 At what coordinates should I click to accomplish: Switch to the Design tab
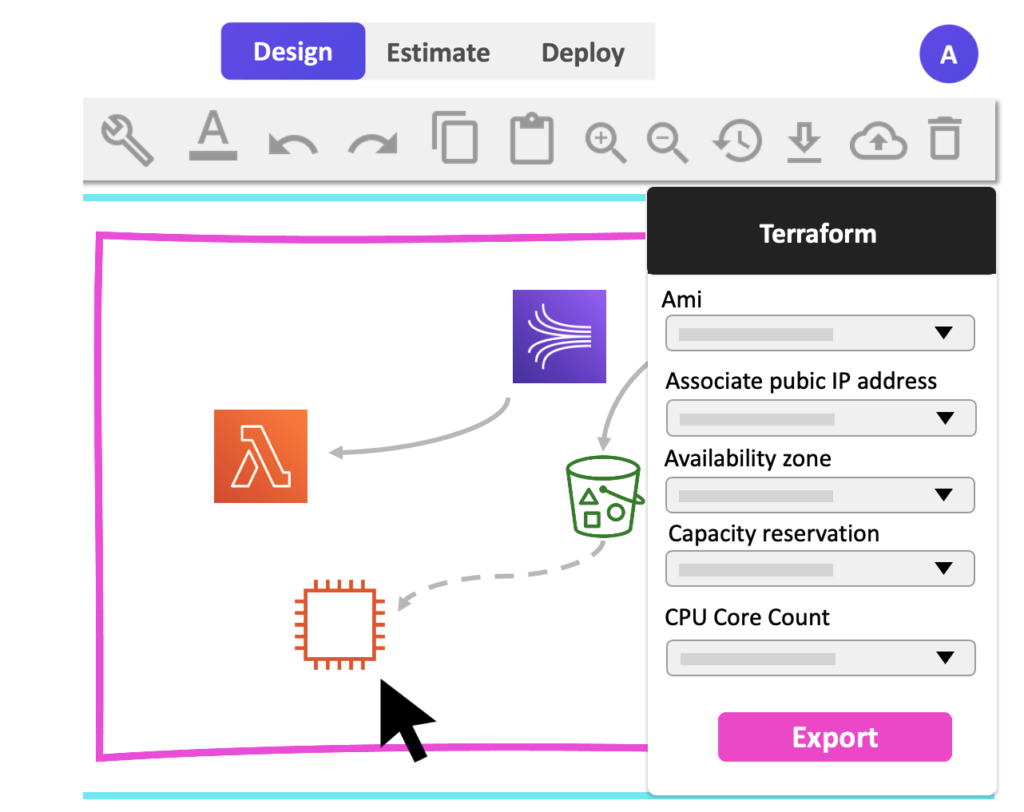tap(293, 52)
